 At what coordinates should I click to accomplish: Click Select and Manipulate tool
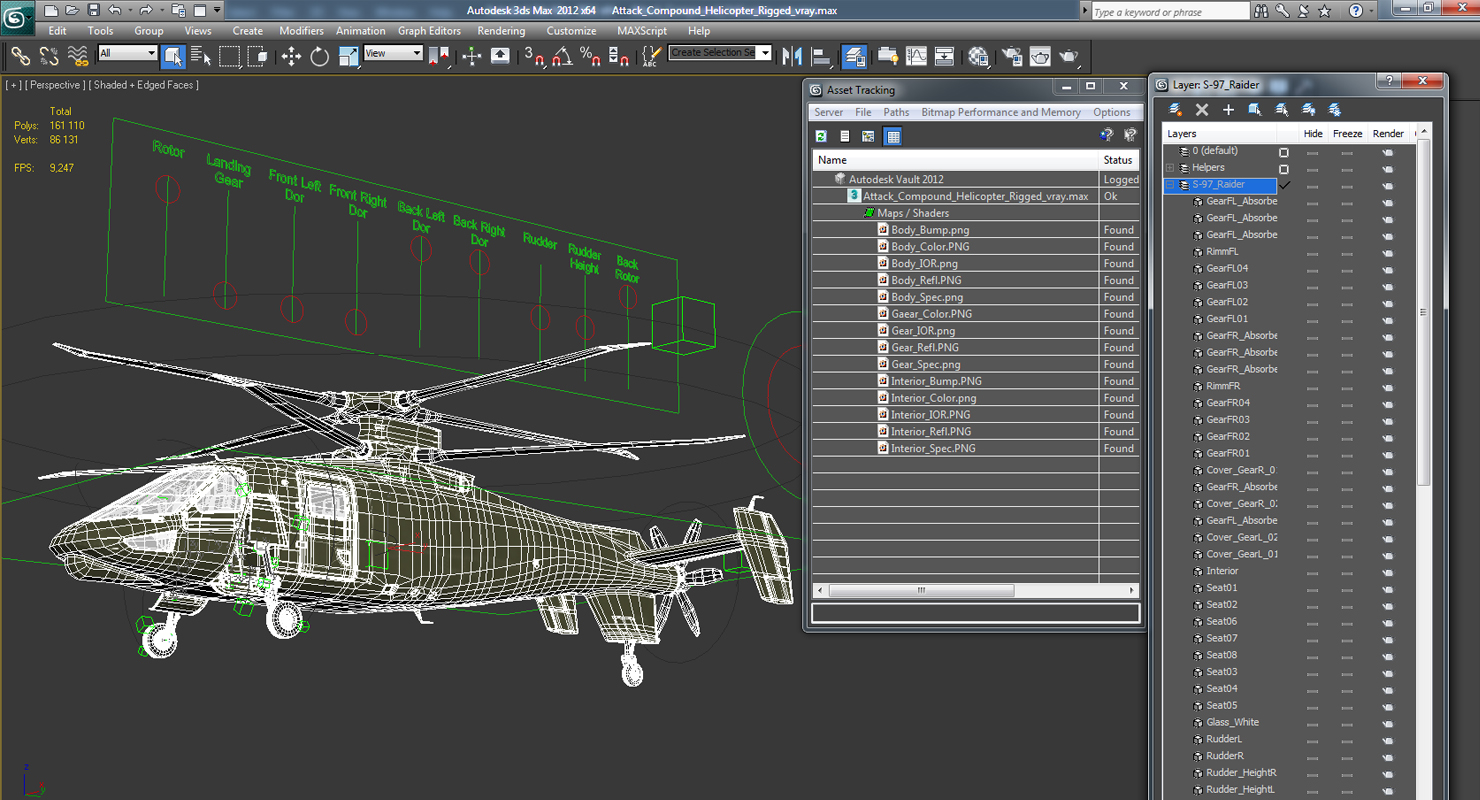pos(472,56)
